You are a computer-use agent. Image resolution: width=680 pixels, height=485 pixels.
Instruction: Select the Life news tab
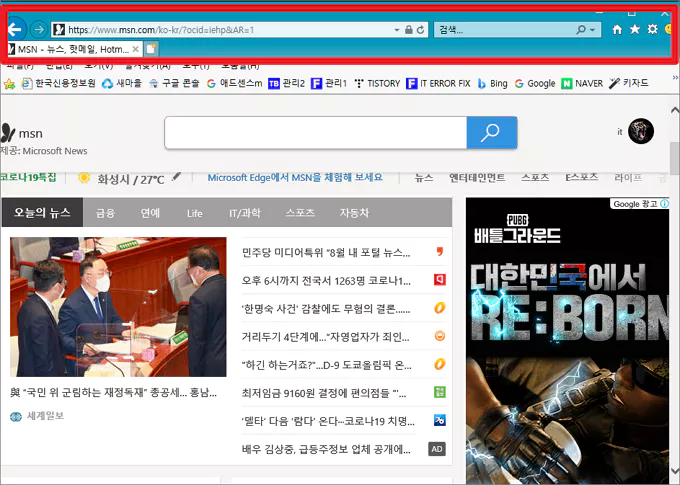[x=194, y=213]
